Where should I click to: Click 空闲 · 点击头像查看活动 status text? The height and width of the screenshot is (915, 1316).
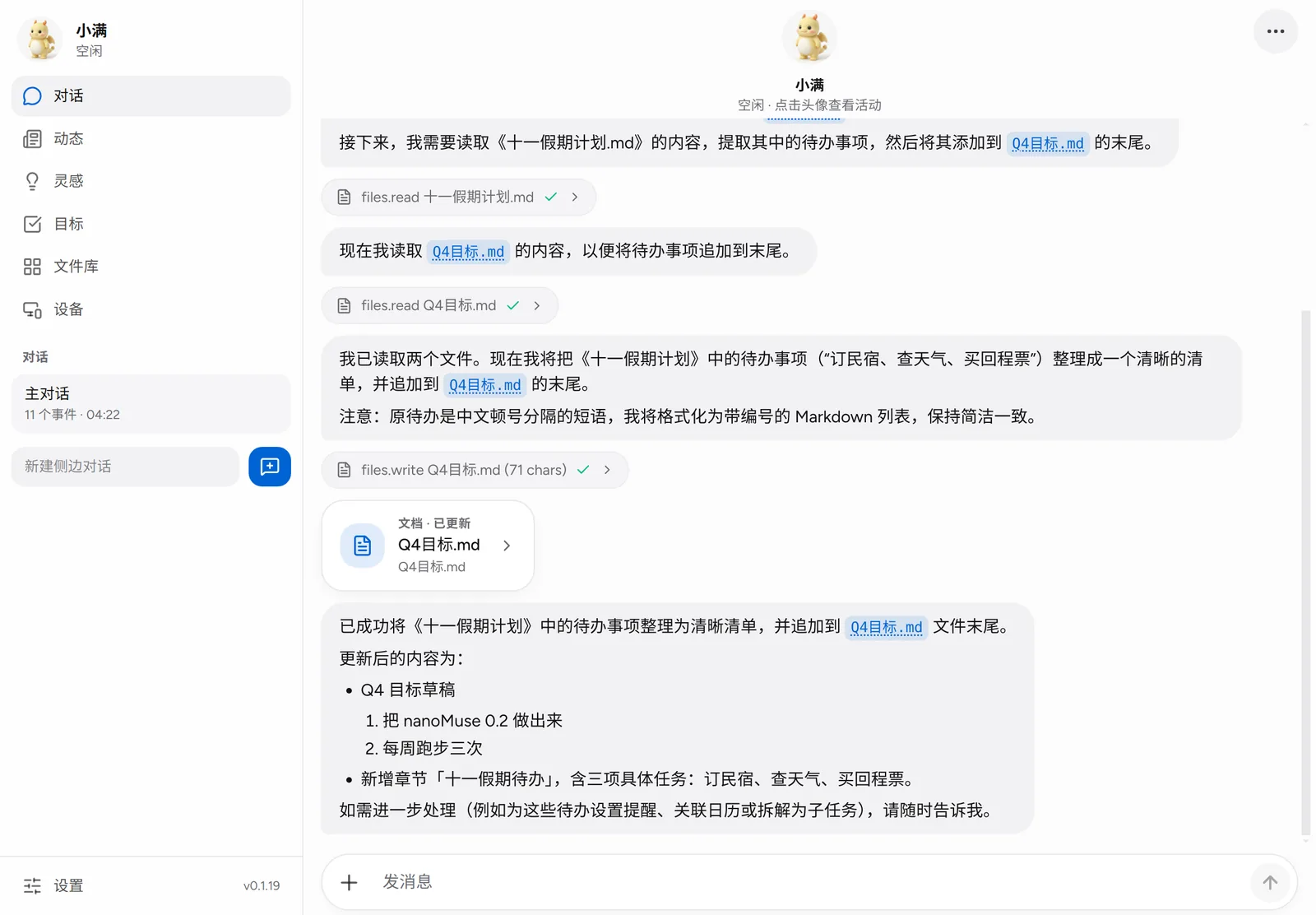point(810,105)
